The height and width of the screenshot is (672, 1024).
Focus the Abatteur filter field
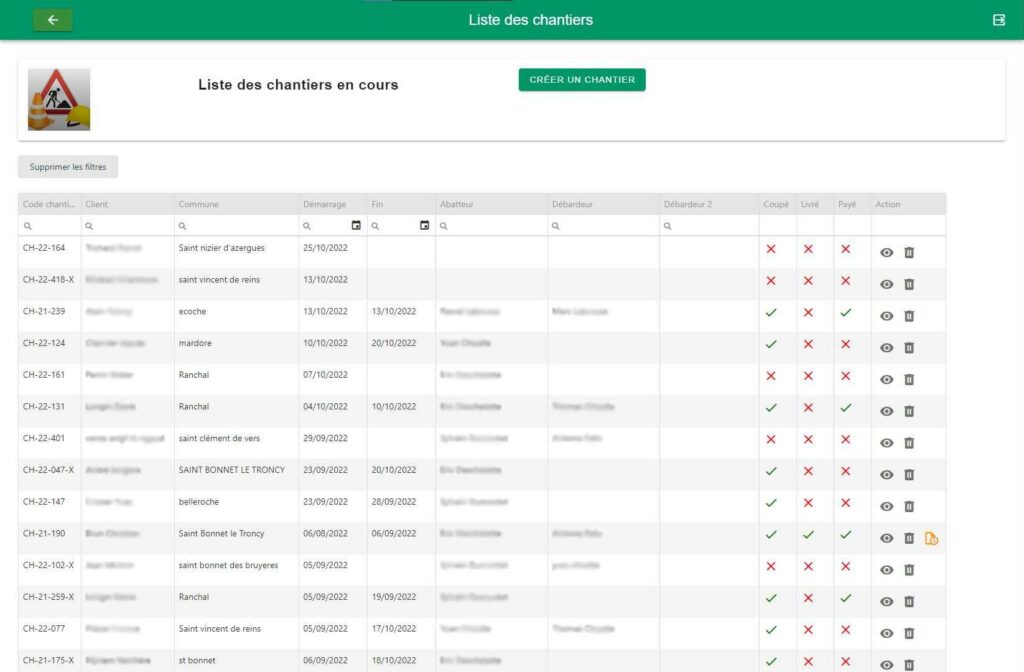[491, 226]
